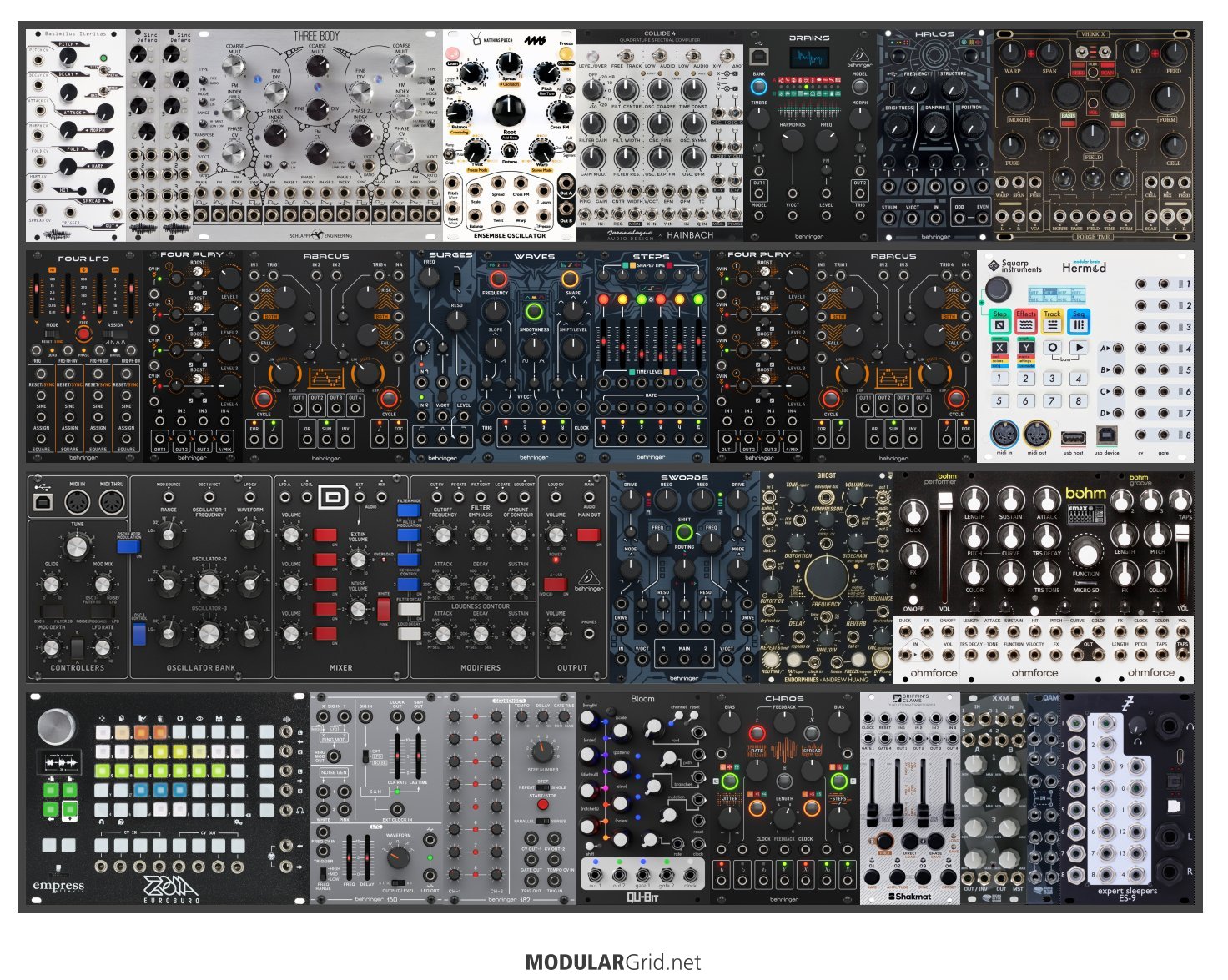This screenshot has width=1228, height=980.
Task: Start recording with Hermod's circle button
Action: tap(1053, 348)
